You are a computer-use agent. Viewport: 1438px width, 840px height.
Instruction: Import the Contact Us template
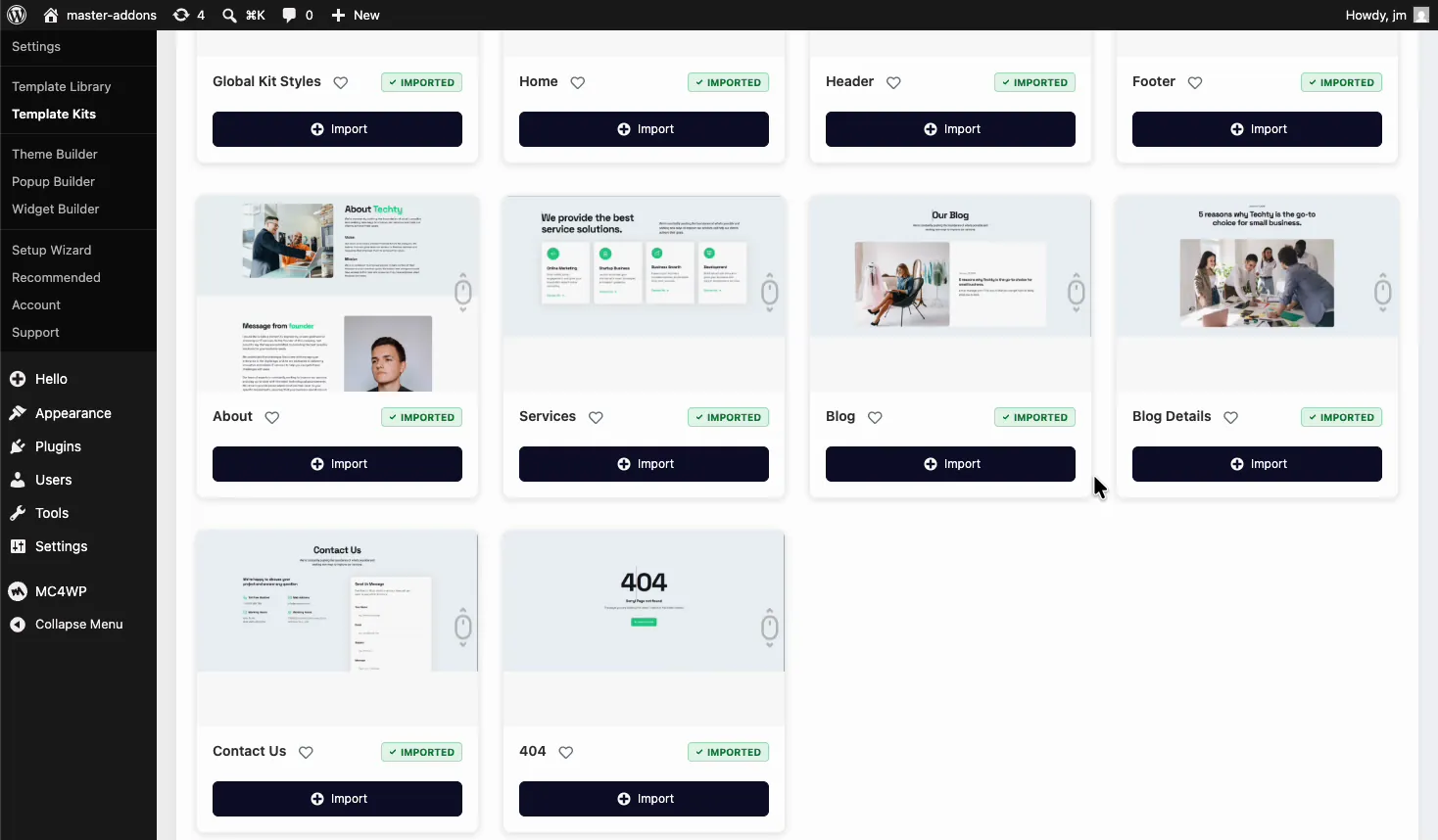coord(337,799)
